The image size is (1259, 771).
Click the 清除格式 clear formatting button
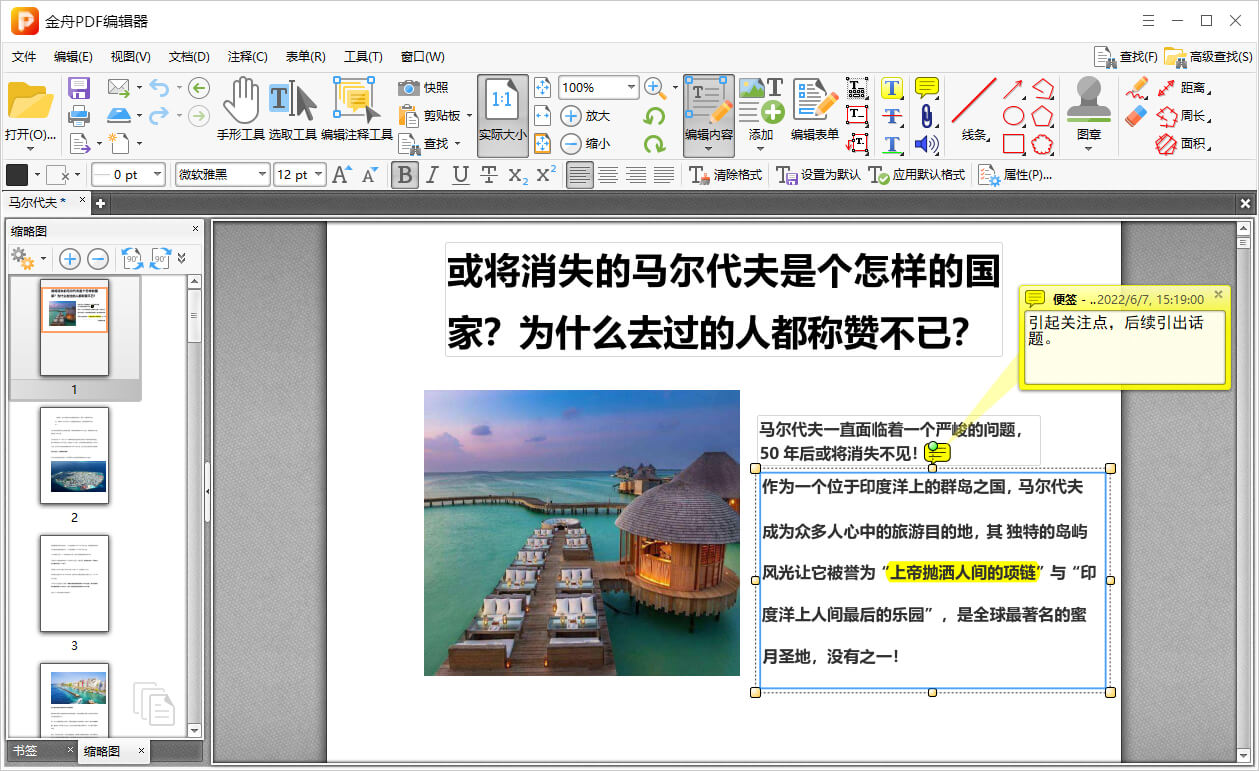click(x=726, y=175)
